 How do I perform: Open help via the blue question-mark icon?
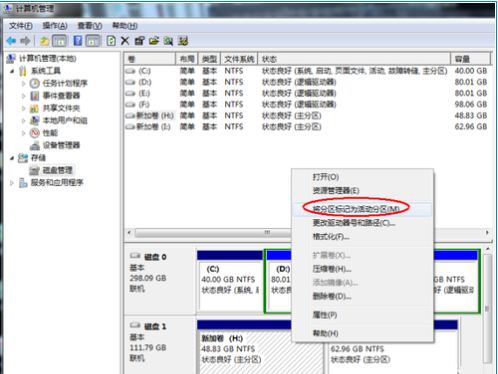pos(78,41)
